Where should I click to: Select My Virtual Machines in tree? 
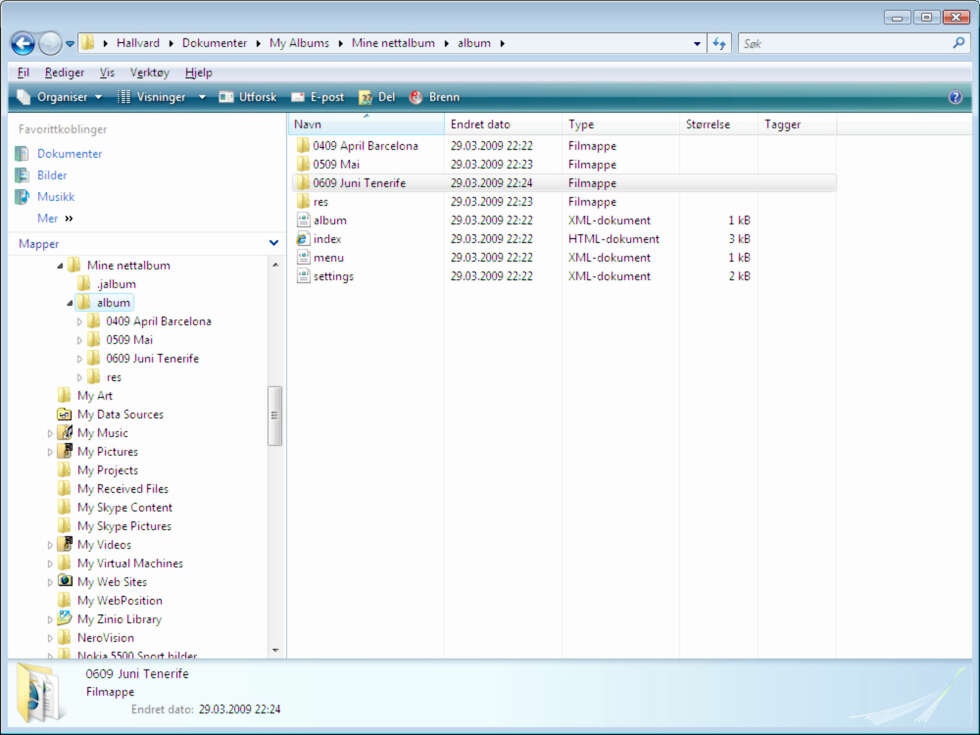tap(130, 564)
